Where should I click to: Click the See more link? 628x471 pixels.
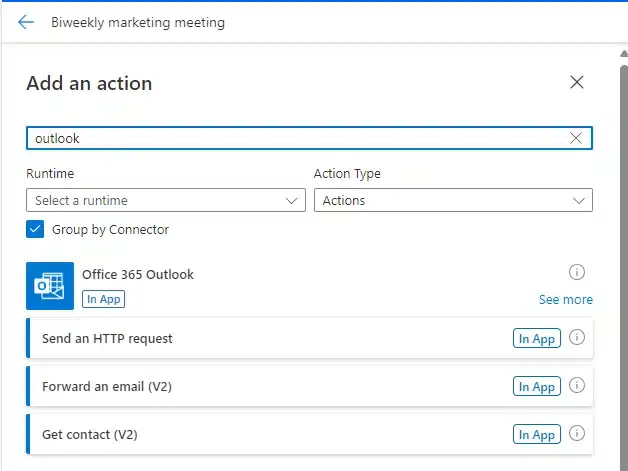(x=566, y=300)
